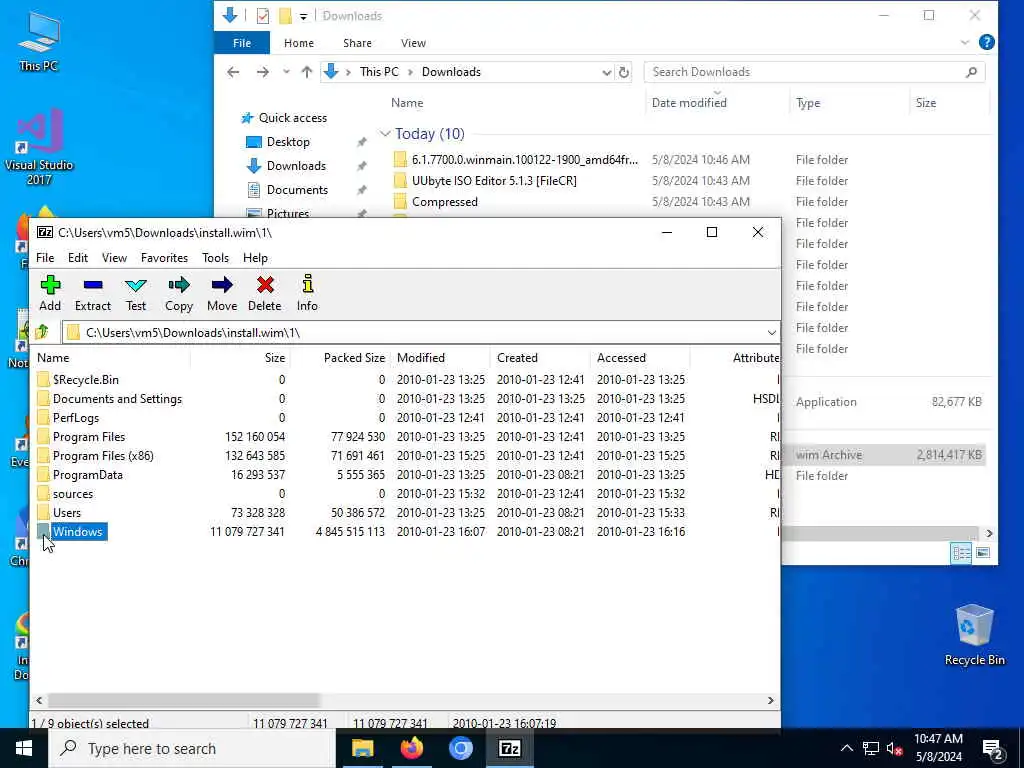Open File Explorer from taskbar
Screen dimensions: 1024x768
tap(362, 748)
